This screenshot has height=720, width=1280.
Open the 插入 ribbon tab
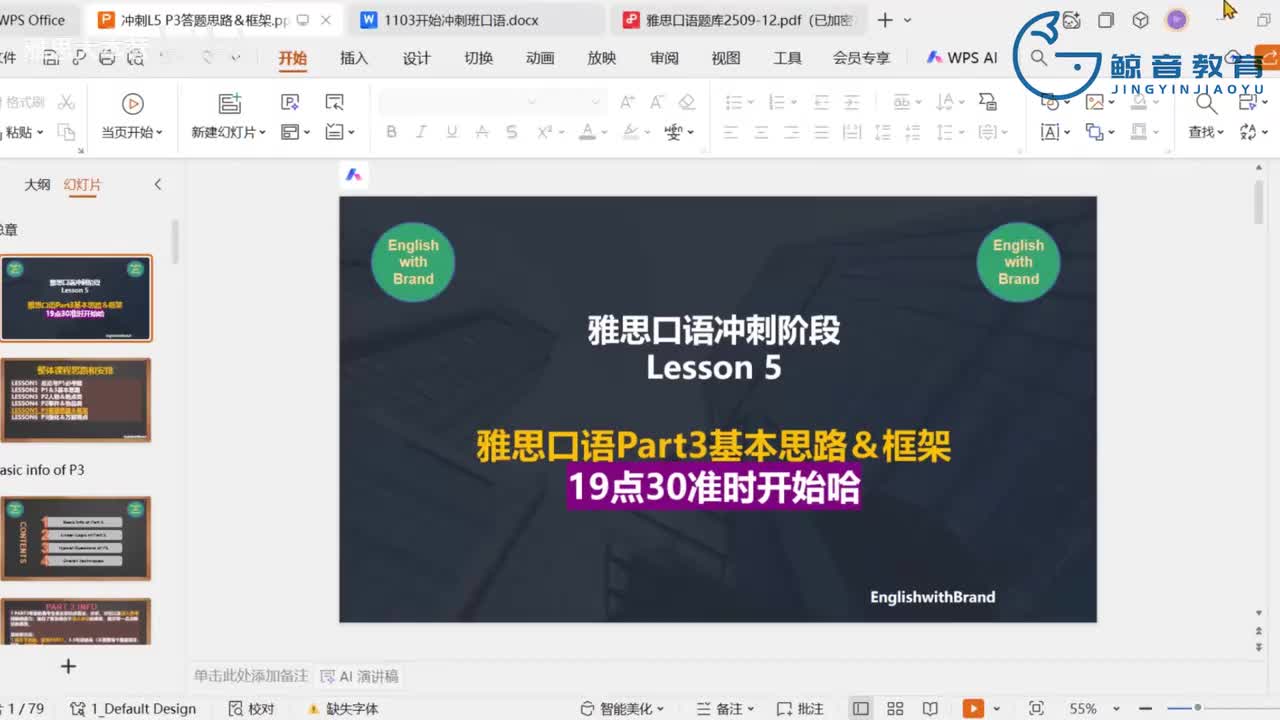tap(354, 58)
